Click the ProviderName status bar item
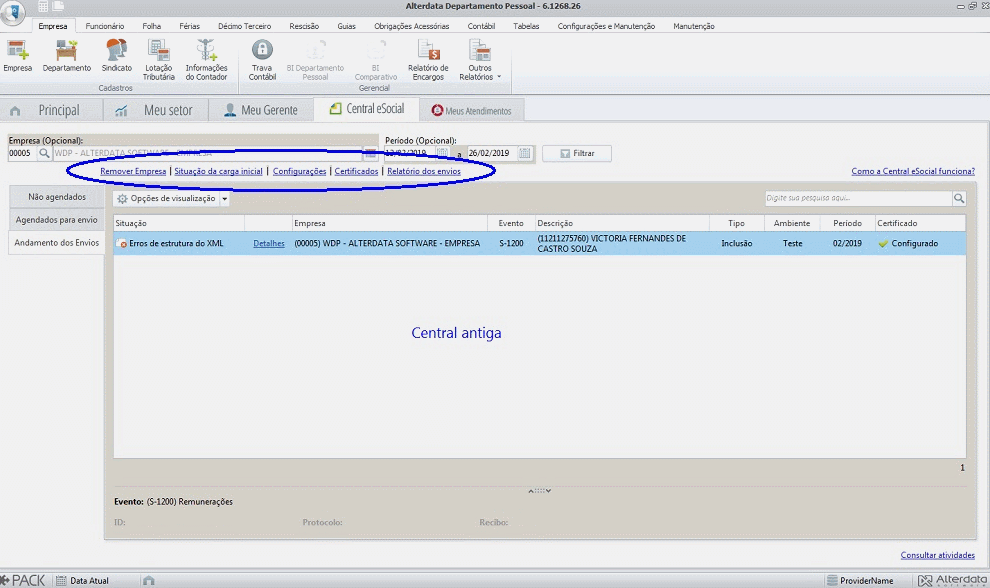The width and height of the screenshot is (990, 588). coord(860,580)
